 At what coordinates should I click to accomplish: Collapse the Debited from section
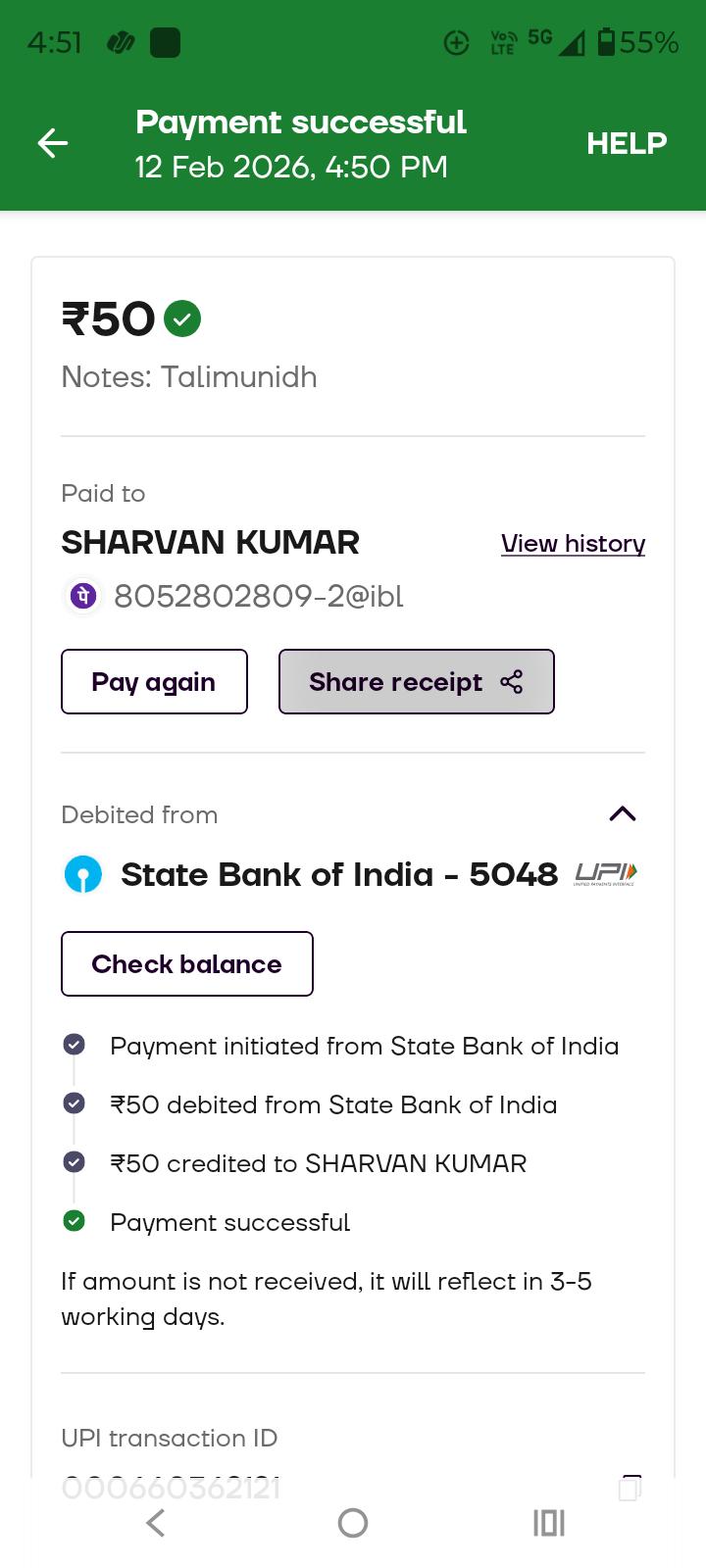pyautogui.click(x=623, y=814)
